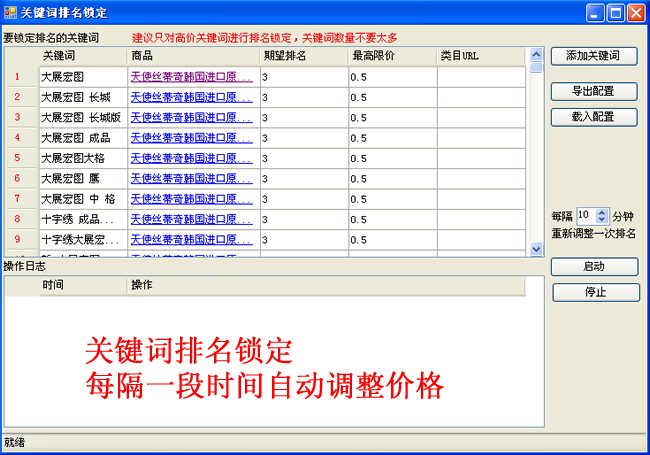Decrease the minutes interval with the down arrow
The image size is (650, 455).
tap(601, 220)
